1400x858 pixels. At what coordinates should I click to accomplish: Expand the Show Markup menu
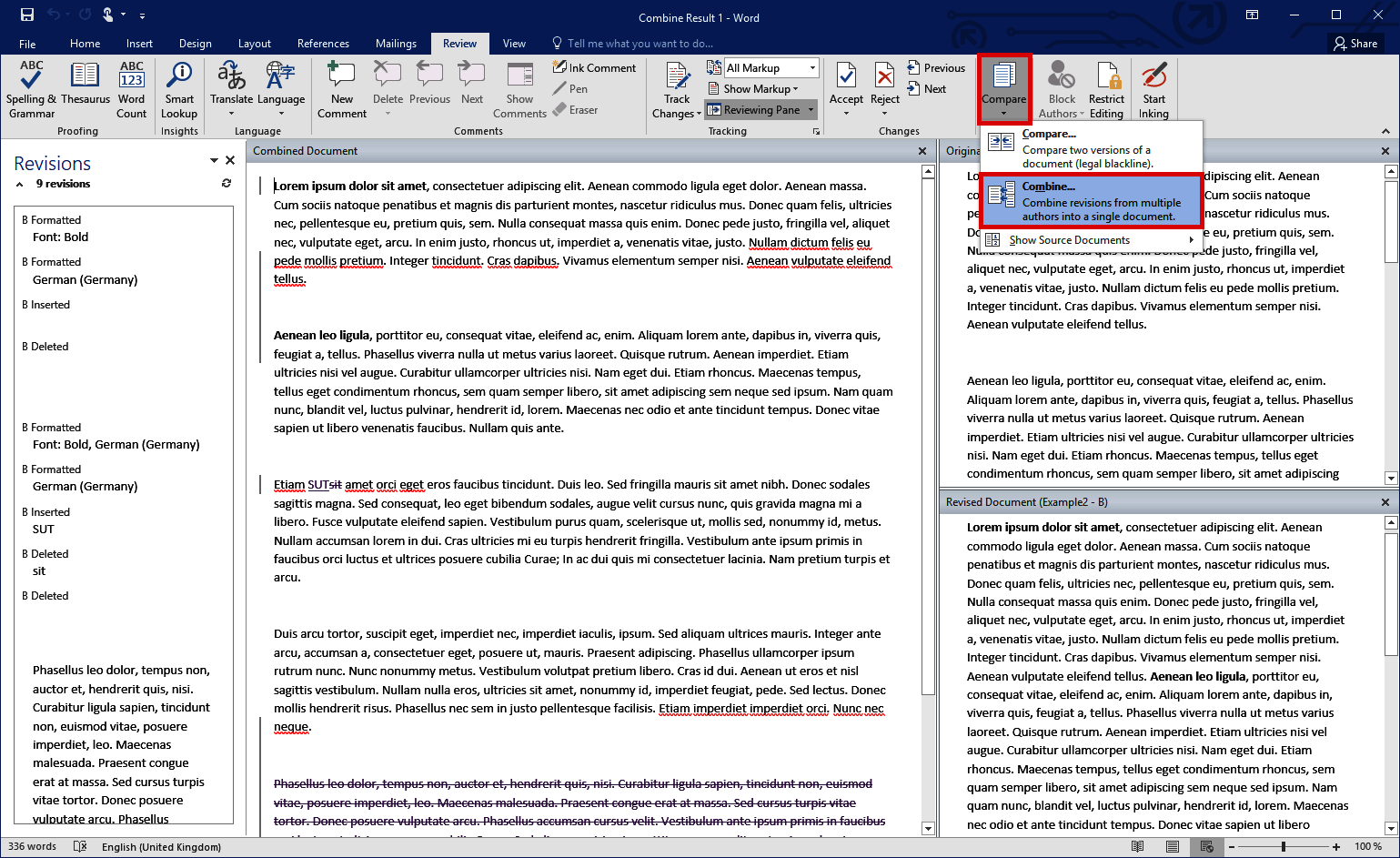(754, 88)
